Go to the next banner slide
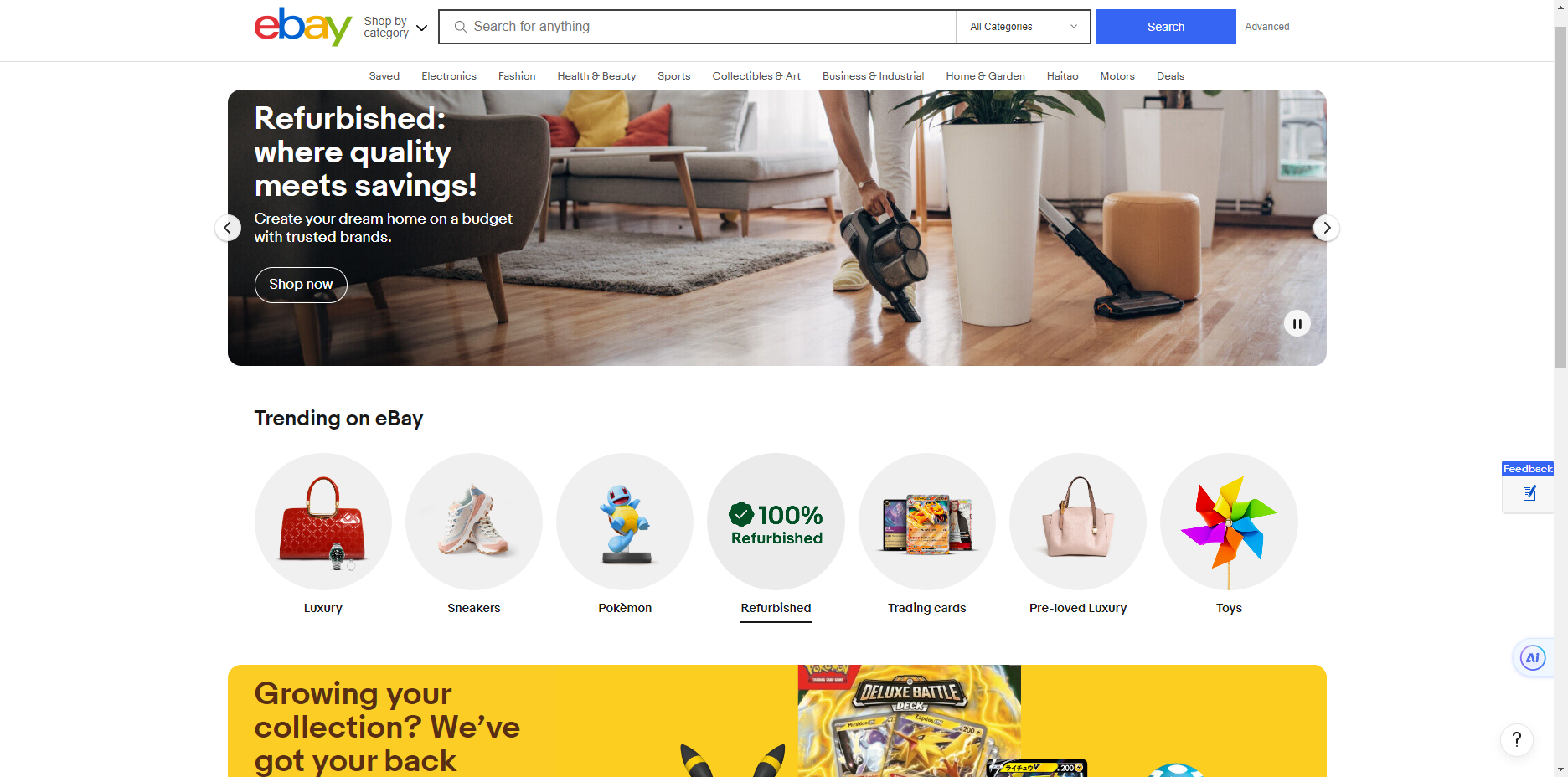Screen dimensions: 1568x777 1326,228
